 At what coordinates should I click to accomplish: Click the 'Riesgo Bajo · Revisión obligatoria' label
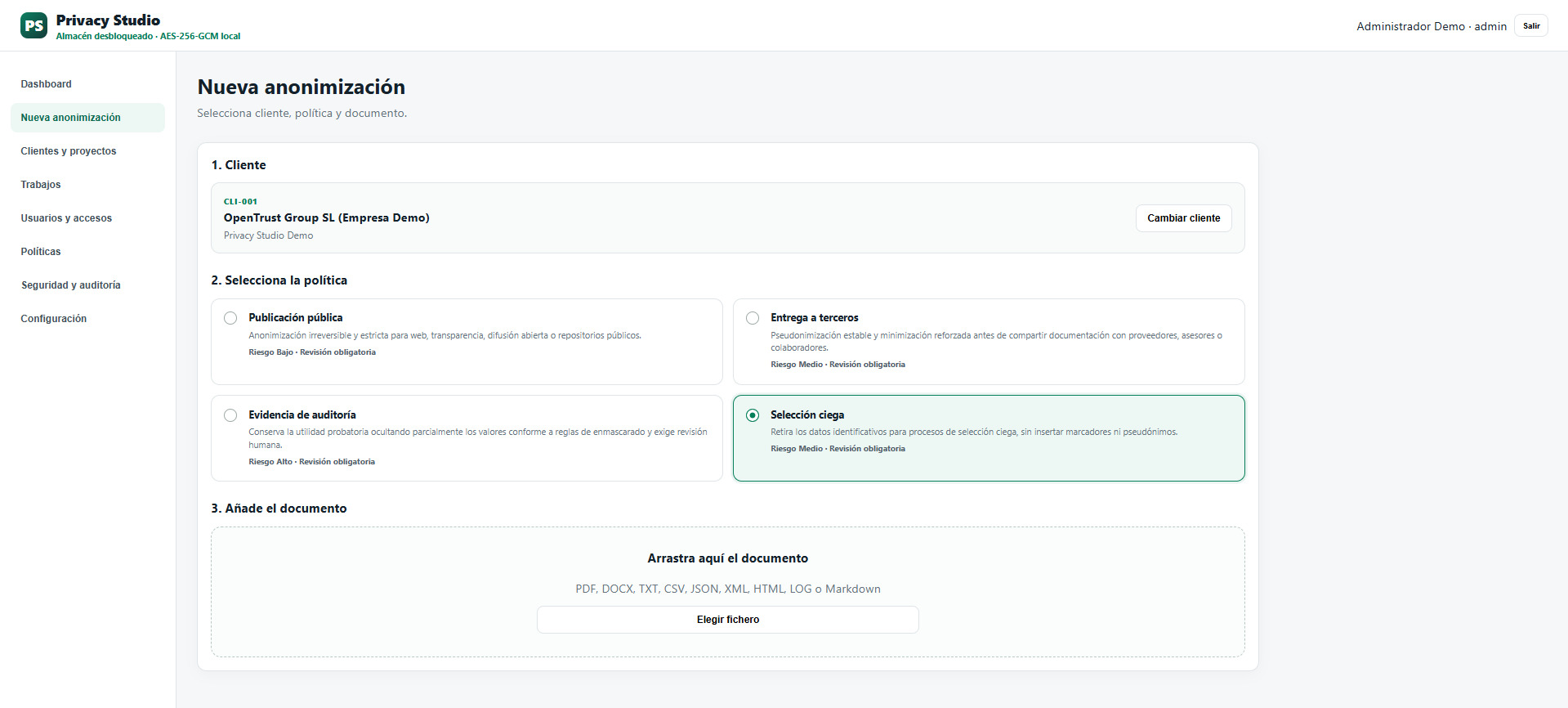[312, 352]
